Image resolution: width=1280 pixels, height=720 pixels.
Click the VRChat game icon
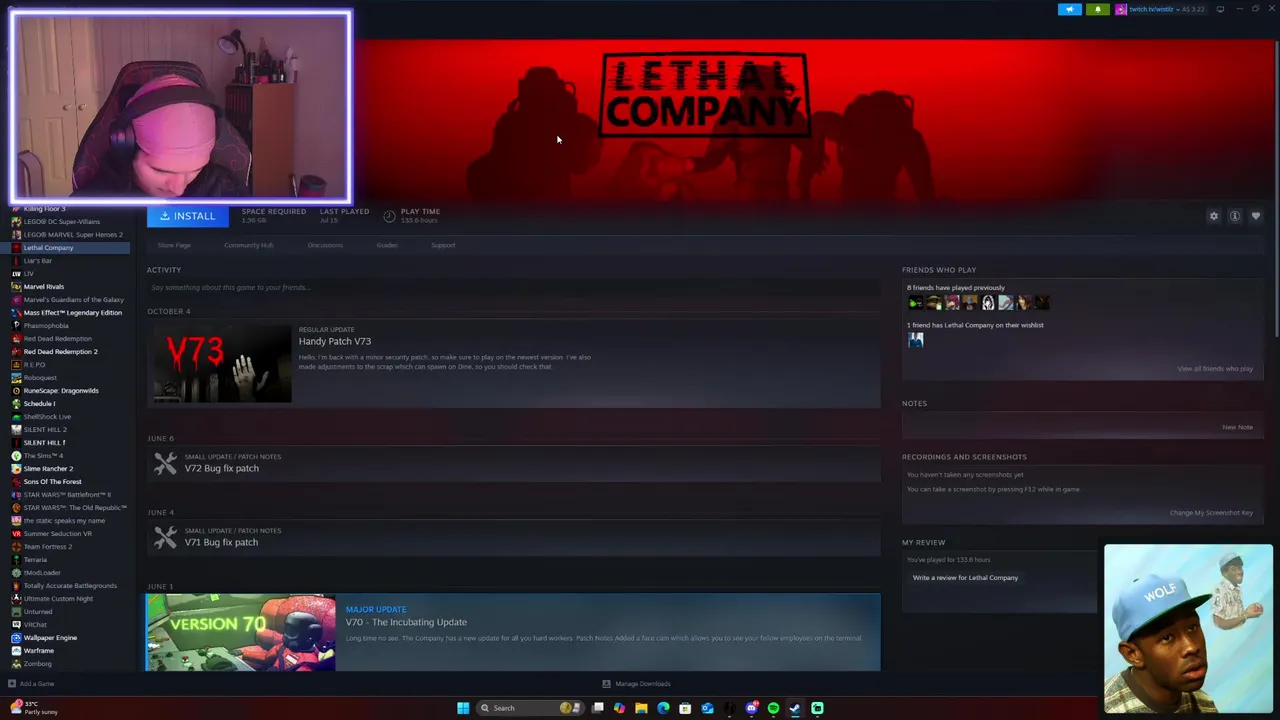point(16,625)
